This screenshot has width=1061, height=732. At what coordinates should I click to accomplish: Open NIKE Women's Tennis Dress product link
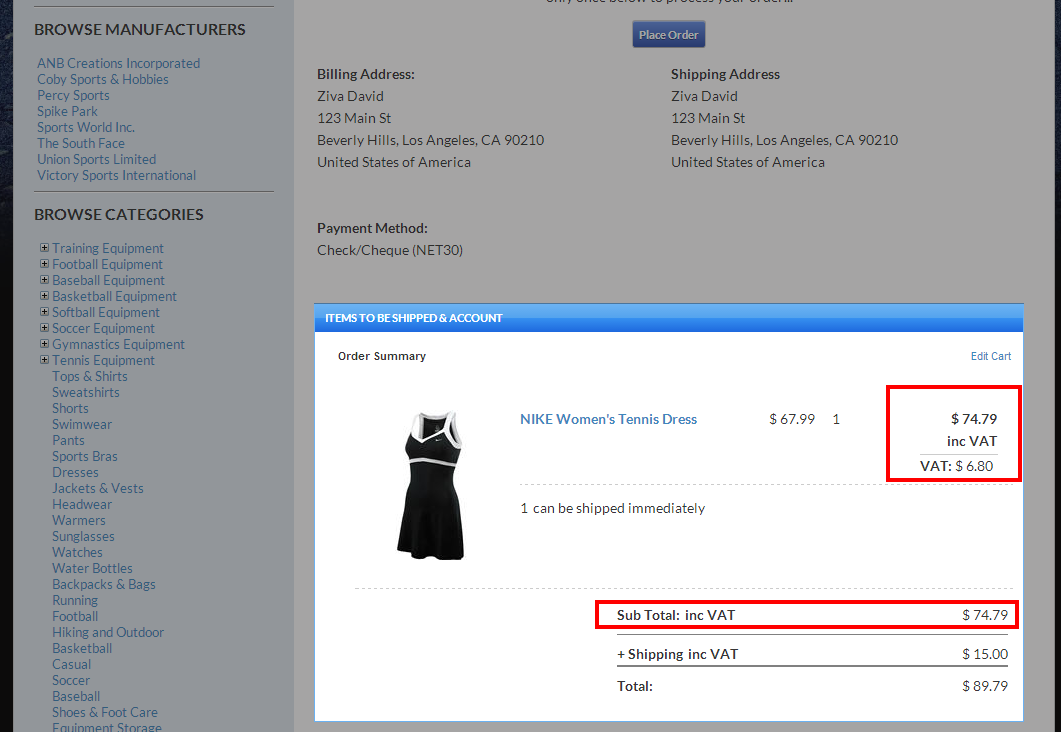pos(608,419)
